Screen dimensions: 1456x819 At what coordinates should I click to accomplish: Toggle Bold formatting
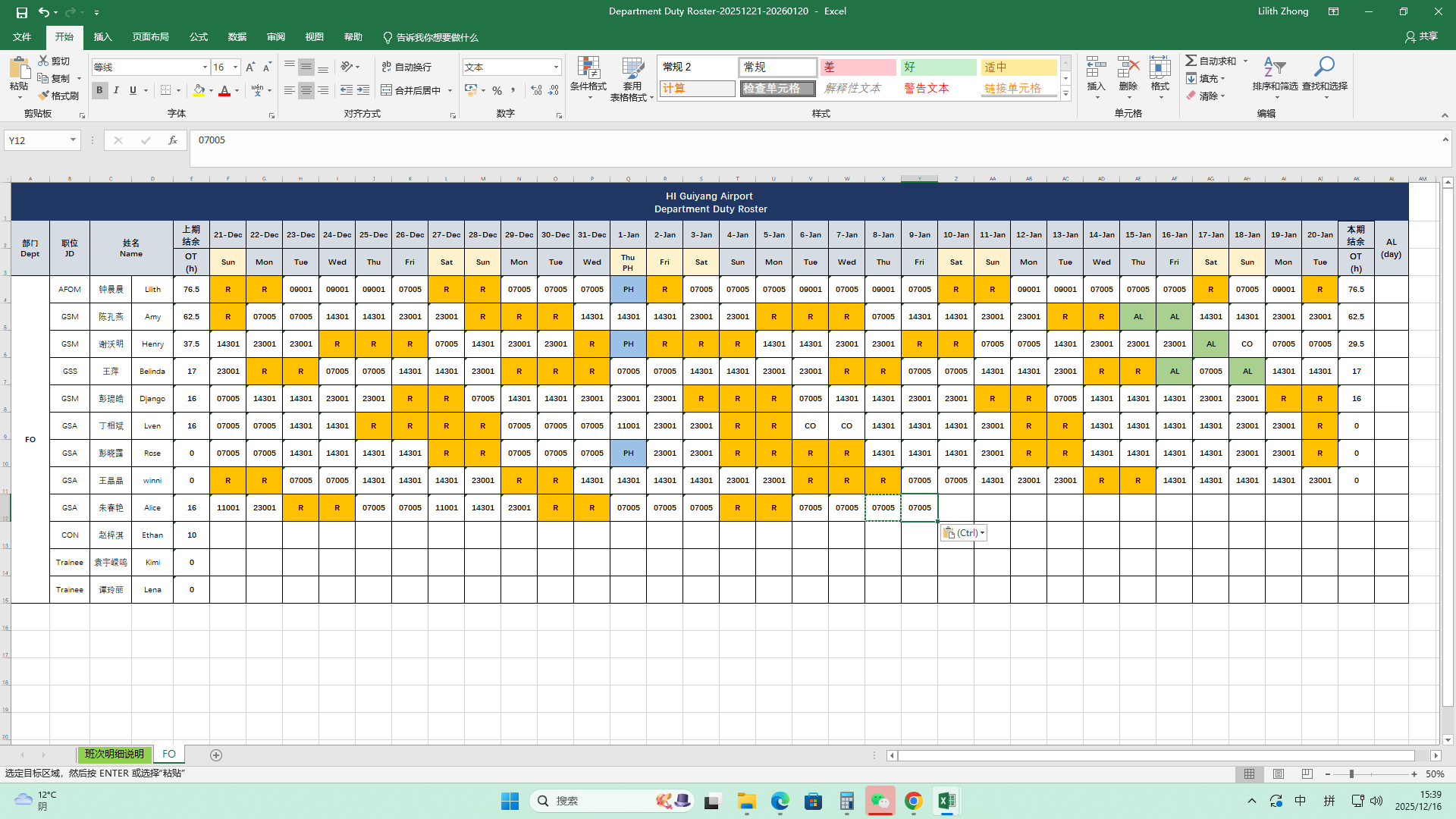pos(99,90)
